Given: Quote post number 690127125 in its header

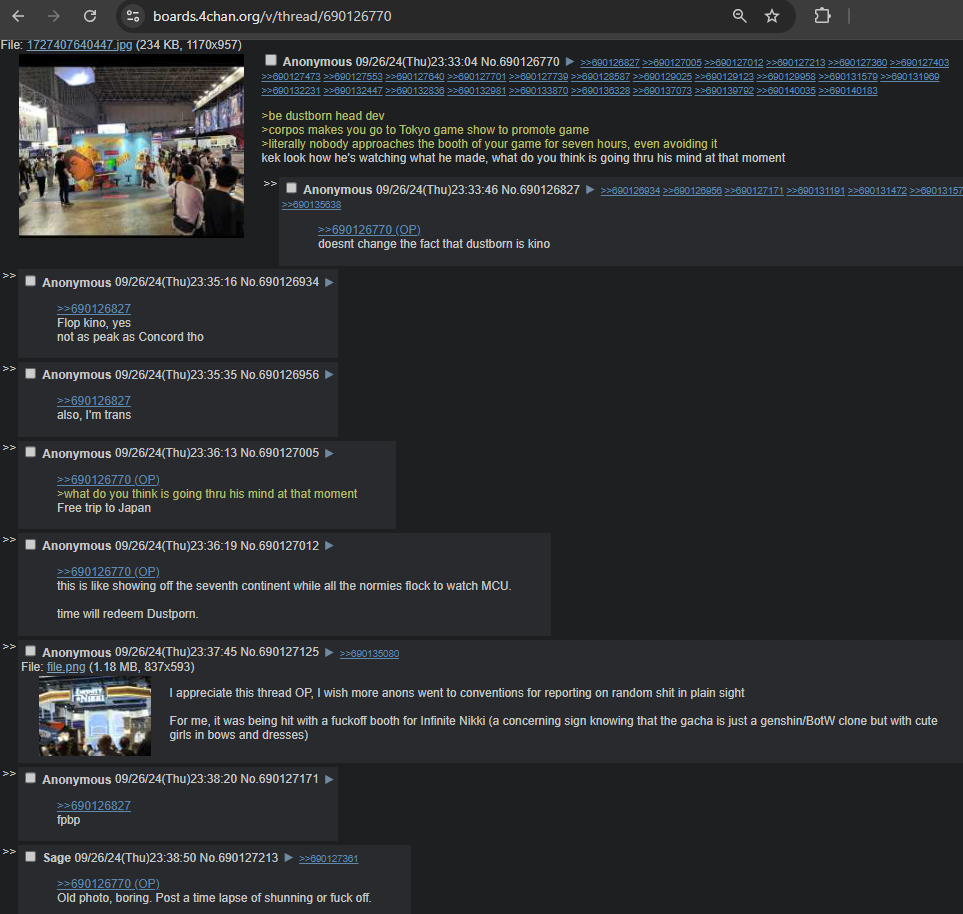Looking at the screenshot, I should (289, 652).
